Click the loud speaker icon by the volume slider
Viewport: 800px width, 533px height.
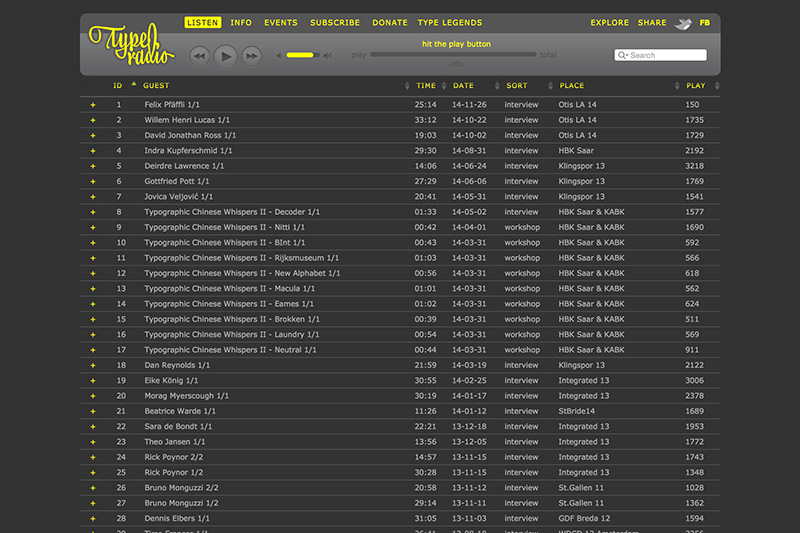tap(328, 56)
